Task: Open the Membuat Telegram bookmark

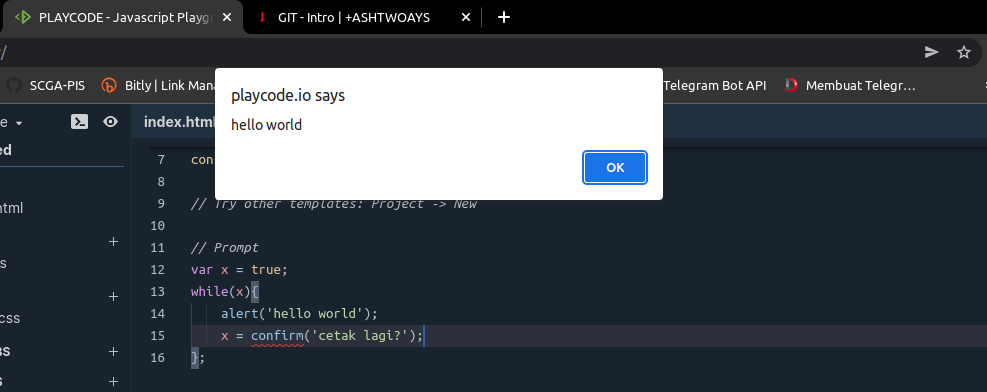Action: [849, 85]
